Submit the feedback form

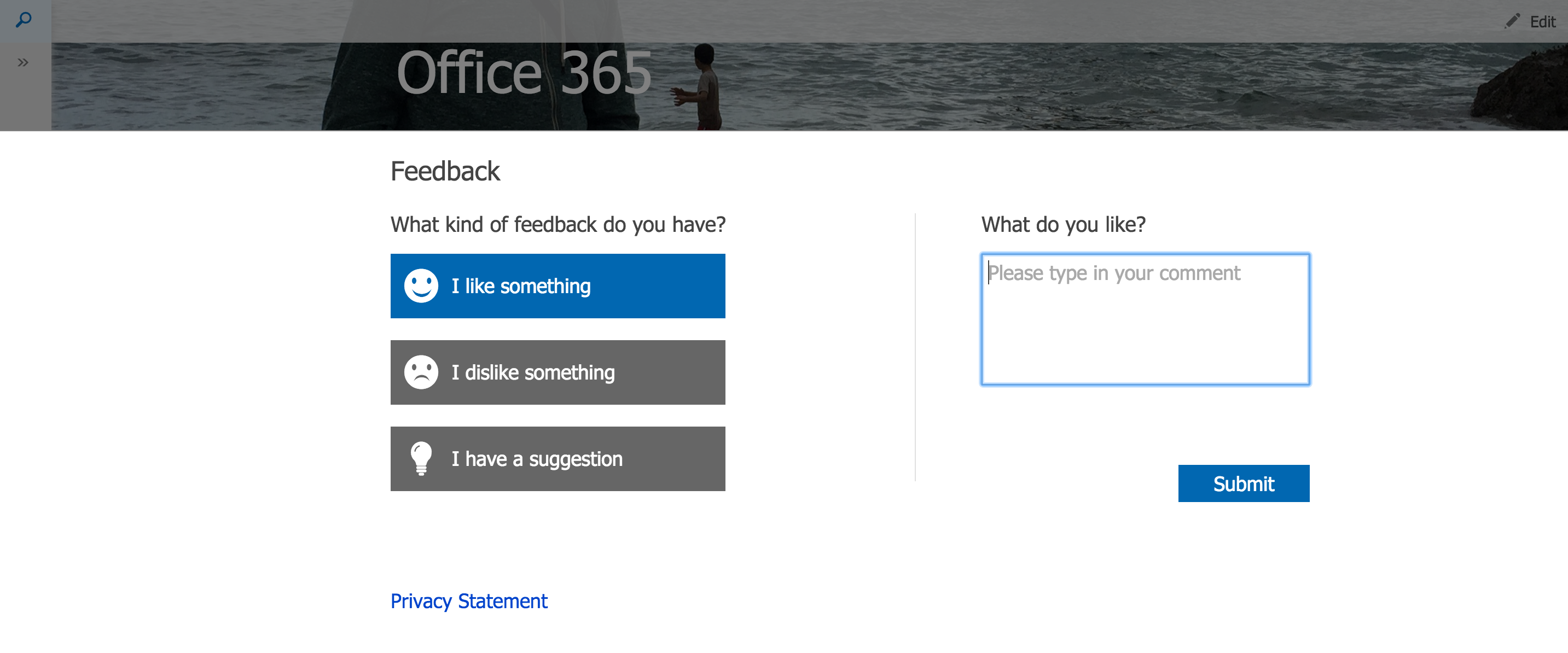point(1244,483)
